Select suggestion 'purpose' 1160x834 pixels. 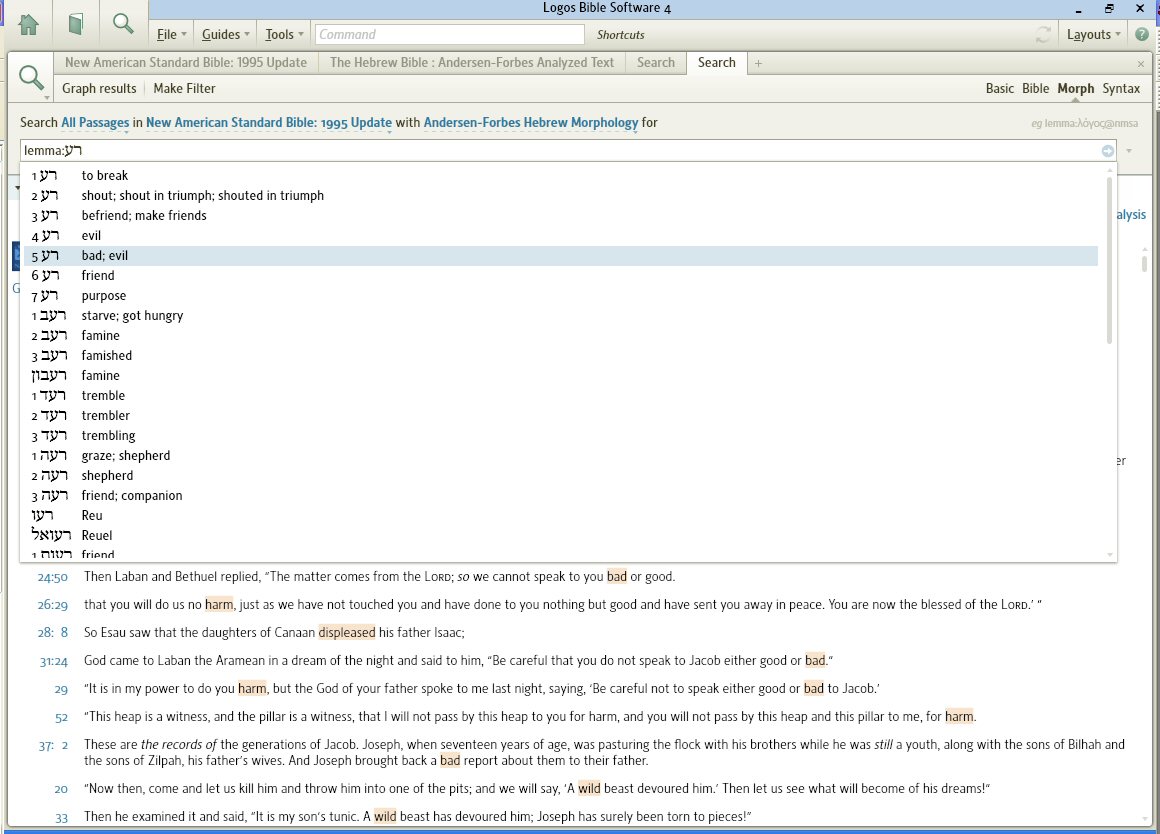(561, 295)
